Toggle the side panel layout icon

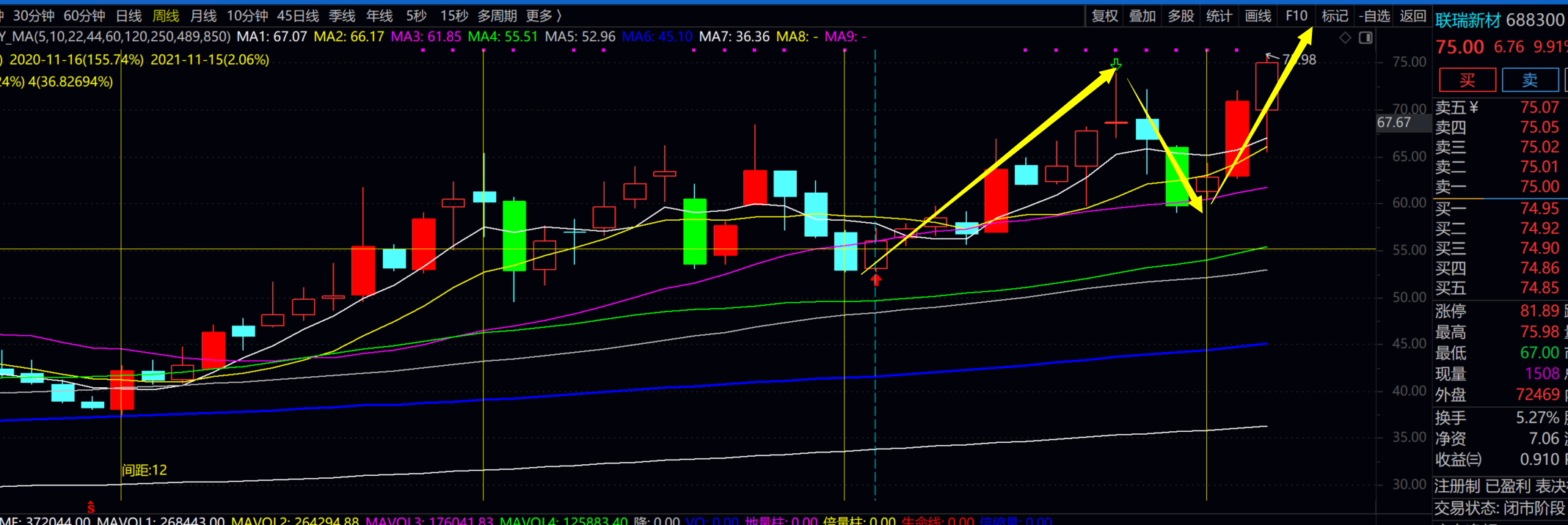1365,38
